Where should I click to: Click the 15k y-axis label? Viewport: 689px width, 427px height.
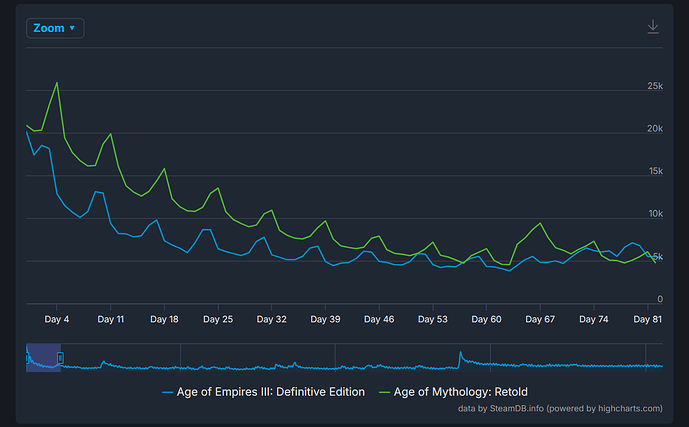point(656,171)
